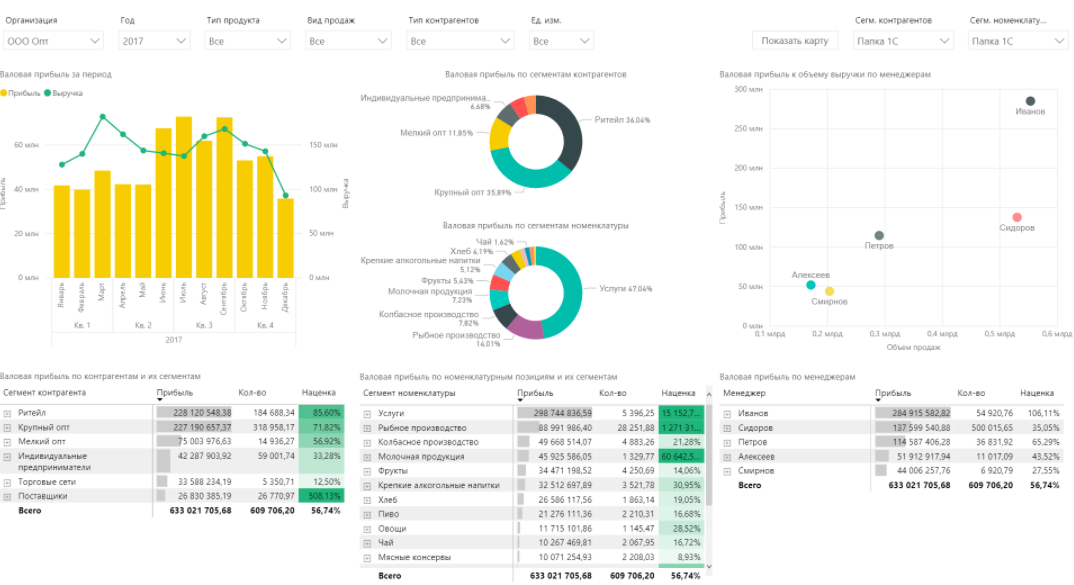Click the Показать карту button
Viewport: 1074px width, 585px height.
pyautogui.click(x=795, y=40)
